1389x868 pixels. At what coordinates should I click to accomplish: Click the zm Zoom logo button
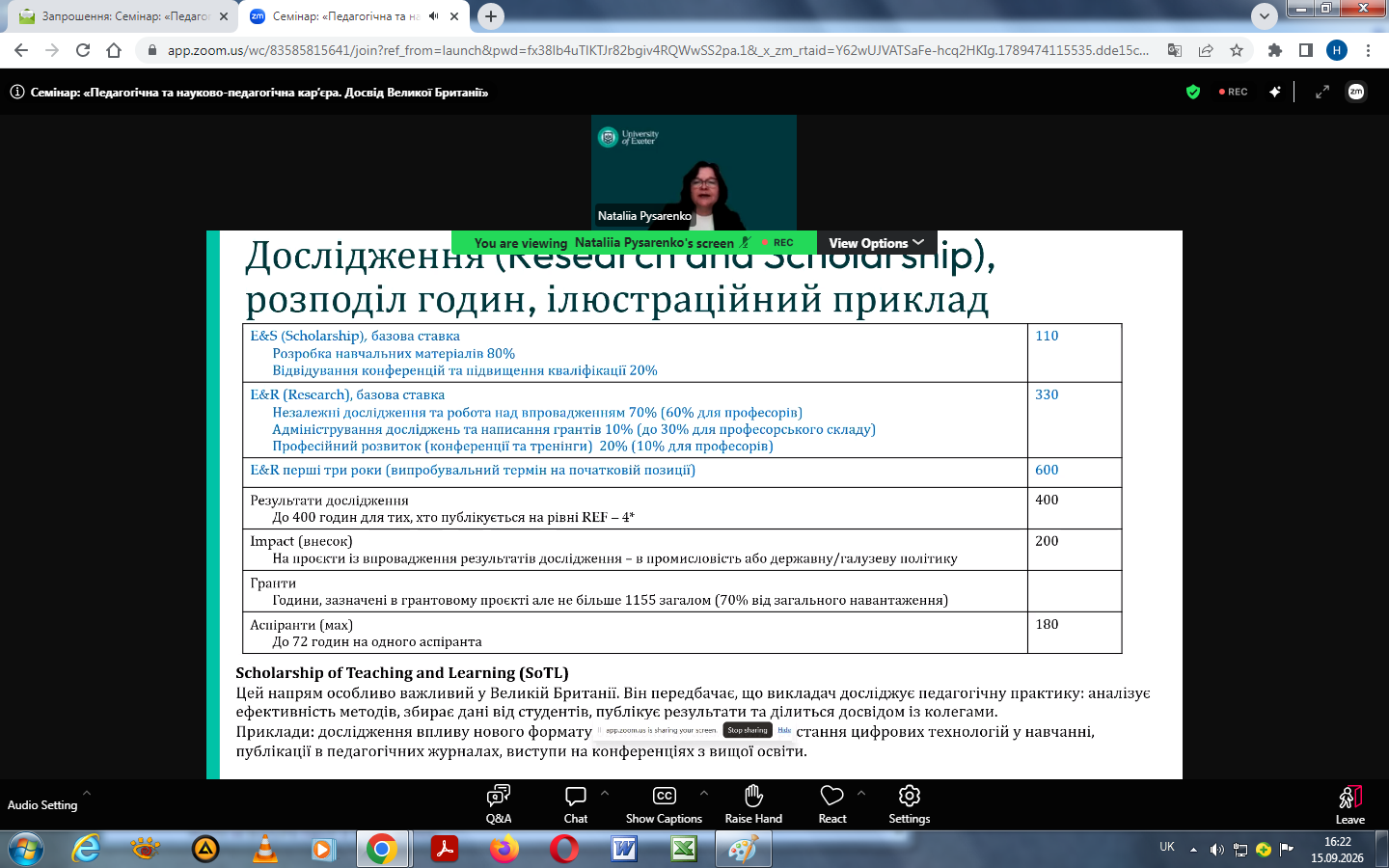1356,92
